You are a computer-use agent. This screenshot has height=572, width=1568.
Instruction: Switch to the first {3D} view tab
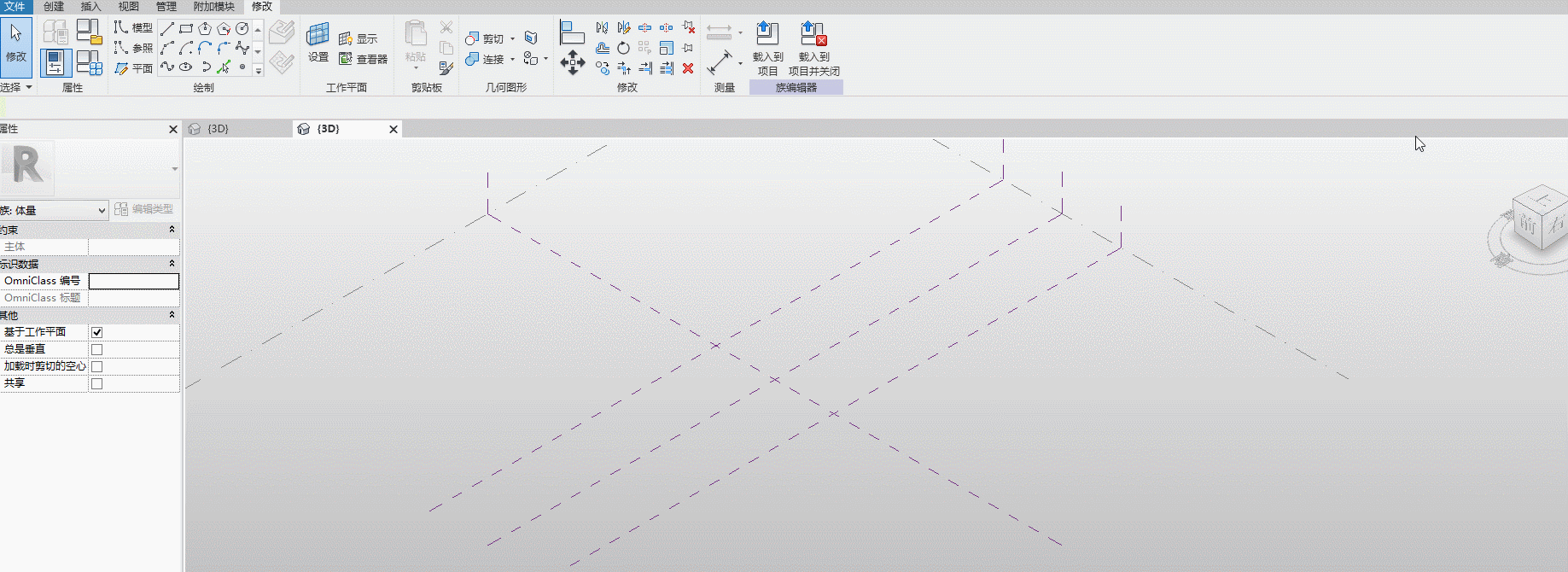click(237, 129)
